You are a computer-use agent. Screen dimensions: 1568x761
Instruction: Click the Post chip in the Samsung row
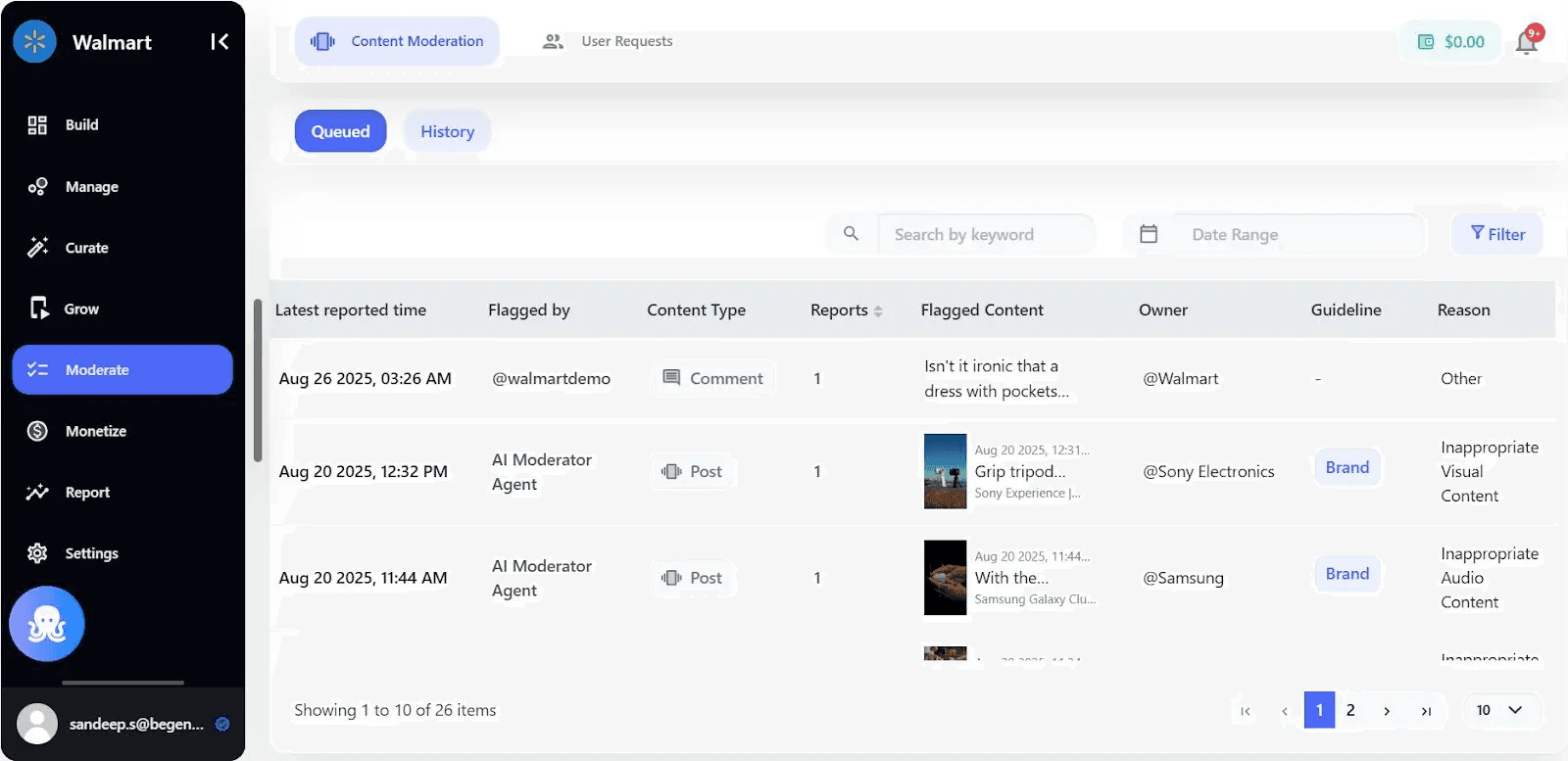point(693,578)
